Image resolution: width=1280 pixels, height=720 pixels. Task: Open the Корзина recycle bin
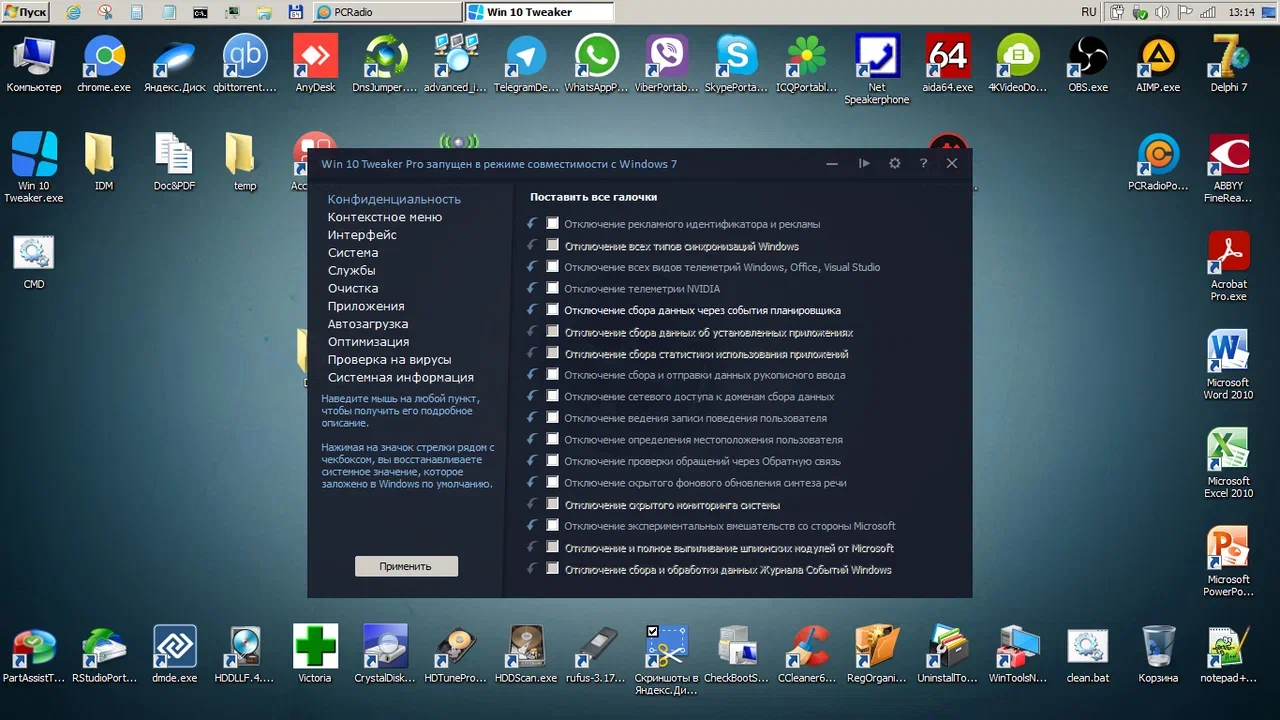pyautogui.click(x=1158, y=654)
